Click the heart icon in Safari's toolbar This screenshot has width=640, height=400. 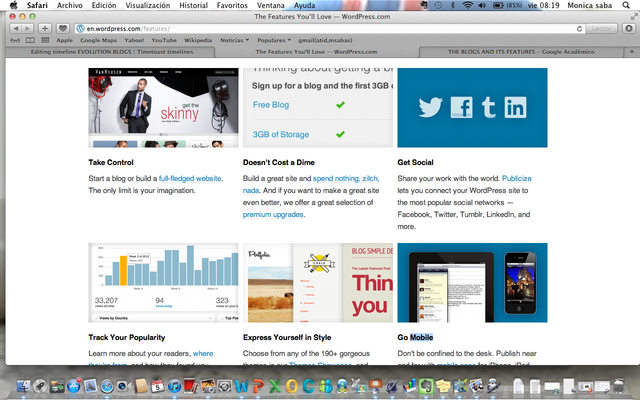coord(62,29)
